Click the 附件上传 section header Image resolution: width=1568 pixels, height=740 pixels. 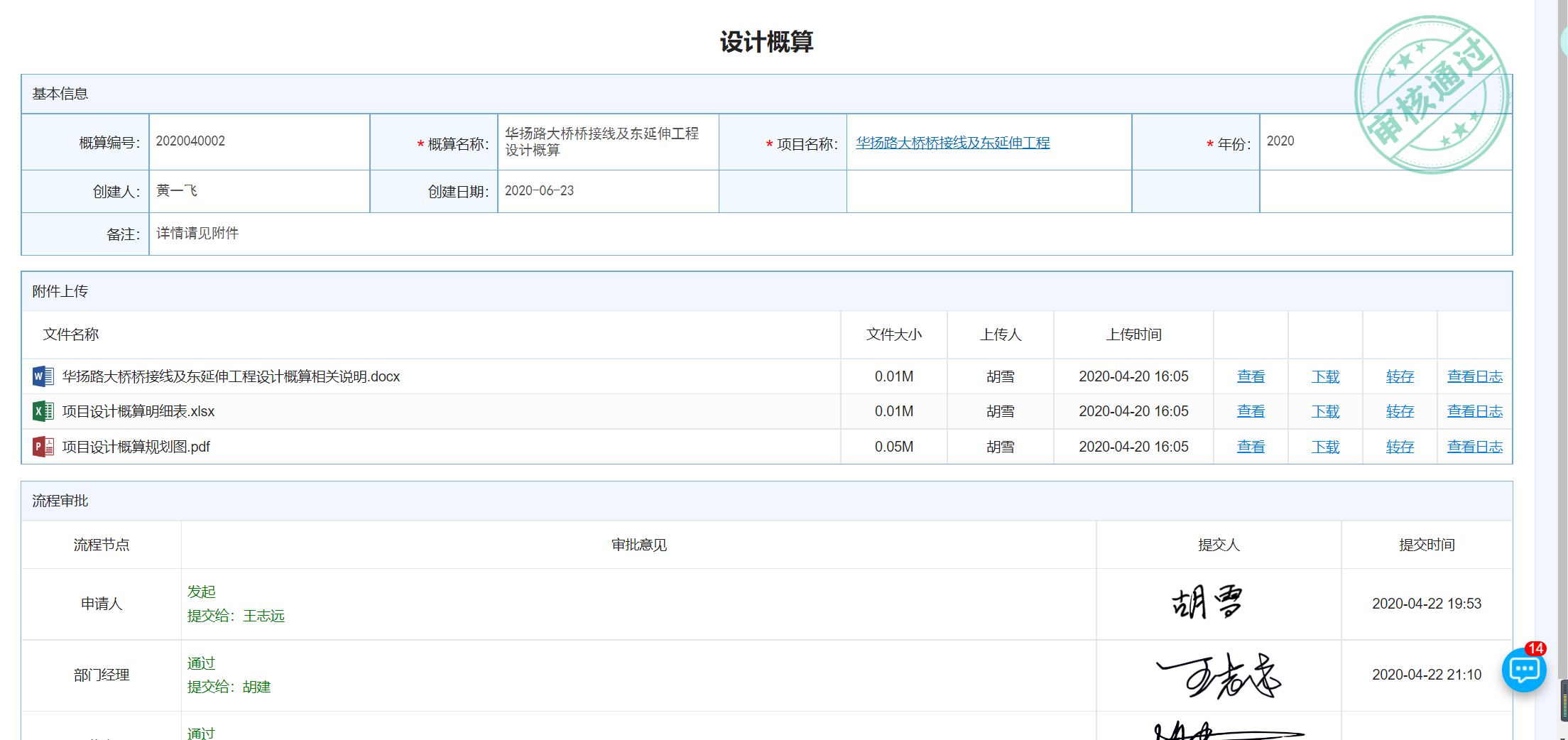60,291
